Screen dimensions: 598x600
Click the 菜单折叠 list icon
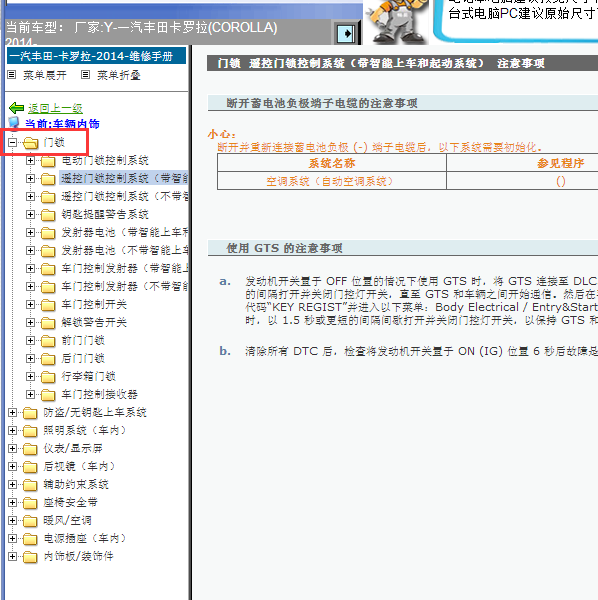[85, 75]
